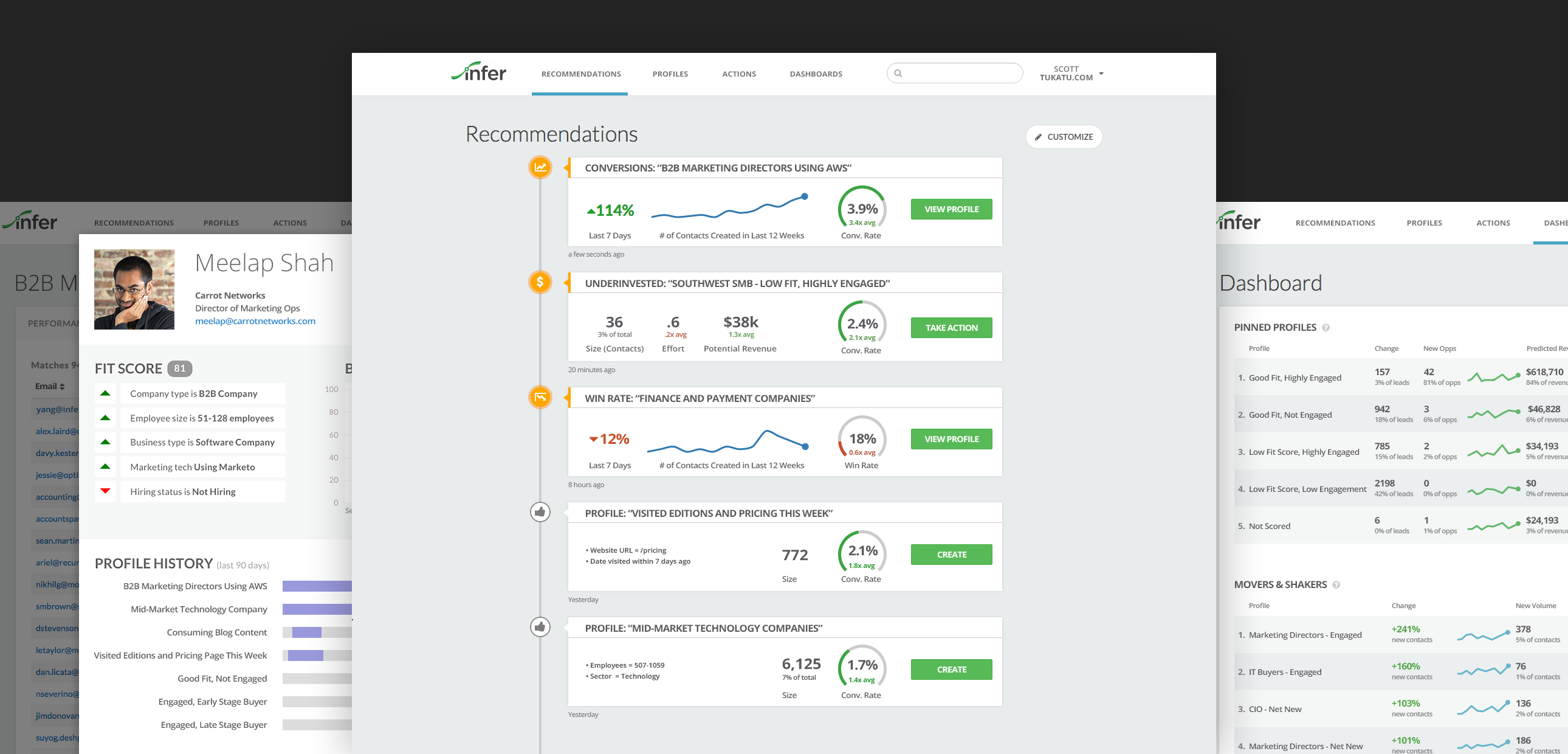Click thumbs-up icon beside Visited Editions profile
1568x754 pixels.
[540, 512]
